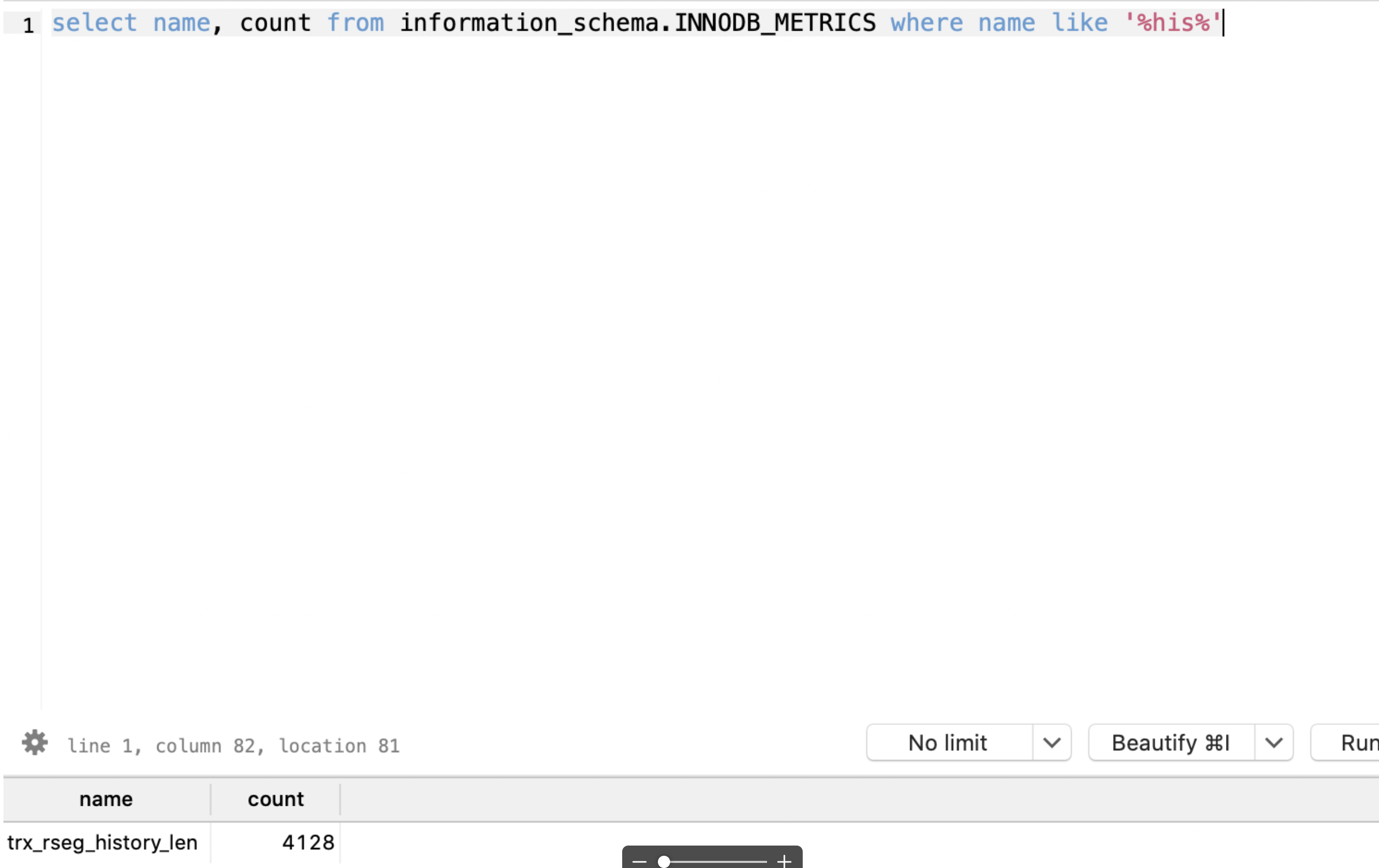
Task: Click the zoom slider knob
Action: tap(663, 861)
